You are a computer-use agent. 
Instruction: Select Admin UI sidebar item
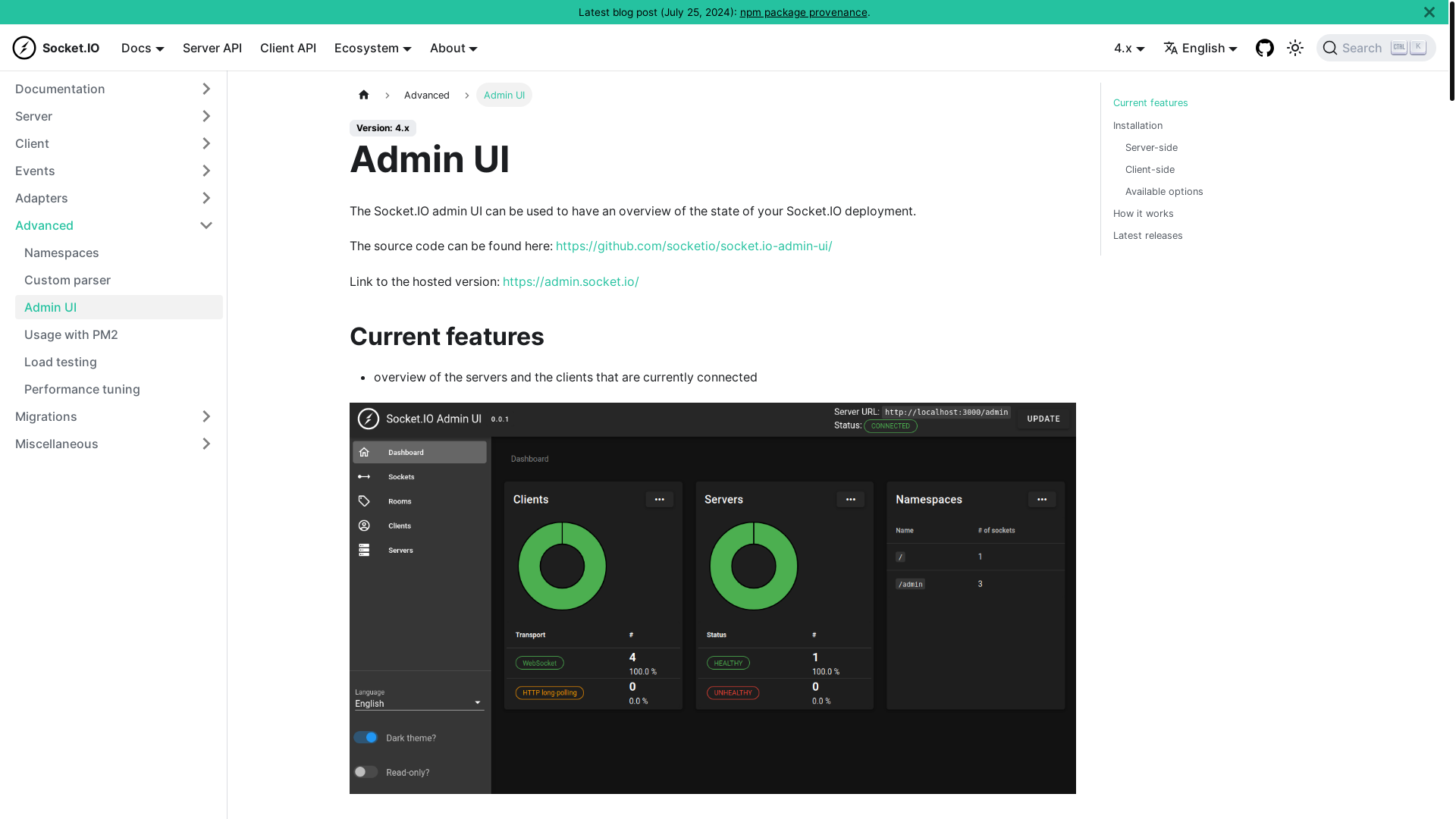(119, 307)
